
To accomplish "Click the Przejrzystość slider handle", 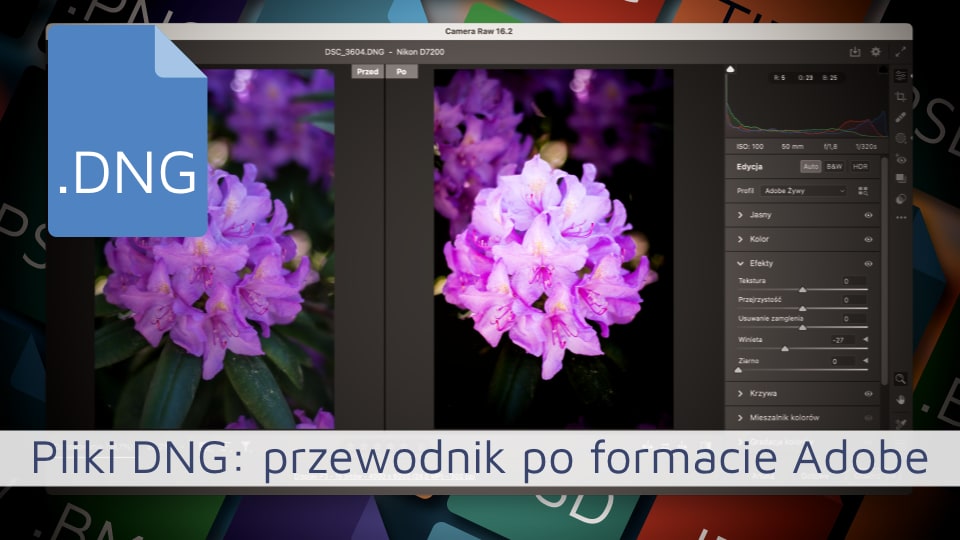I will 803,309.
